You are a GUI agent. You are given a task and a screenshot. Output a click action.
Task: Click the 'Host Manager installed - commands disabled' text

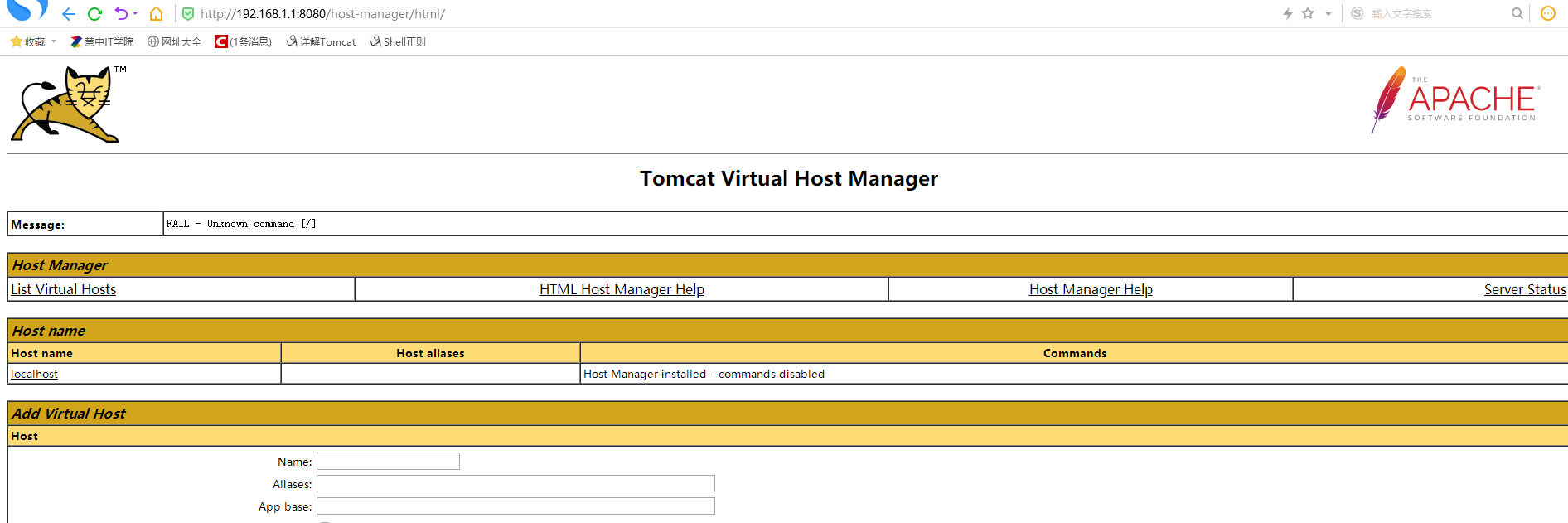[704, 374]
